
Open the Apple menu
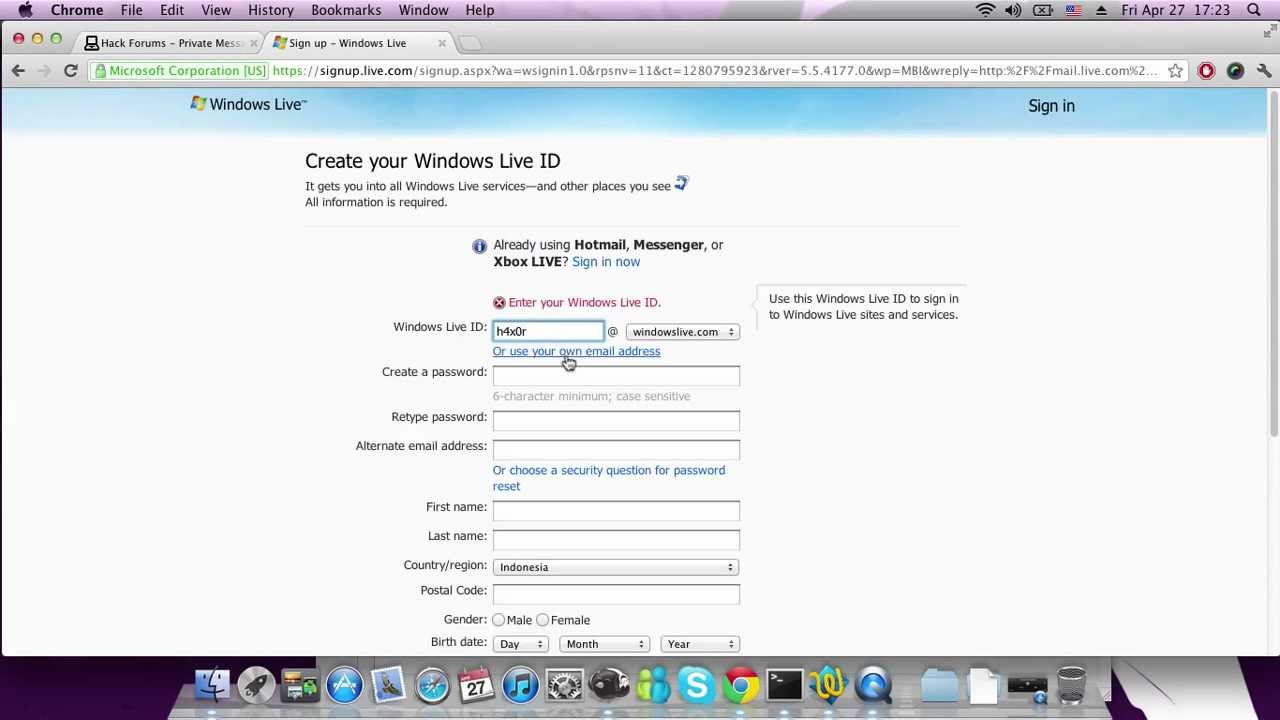[25, 10]
